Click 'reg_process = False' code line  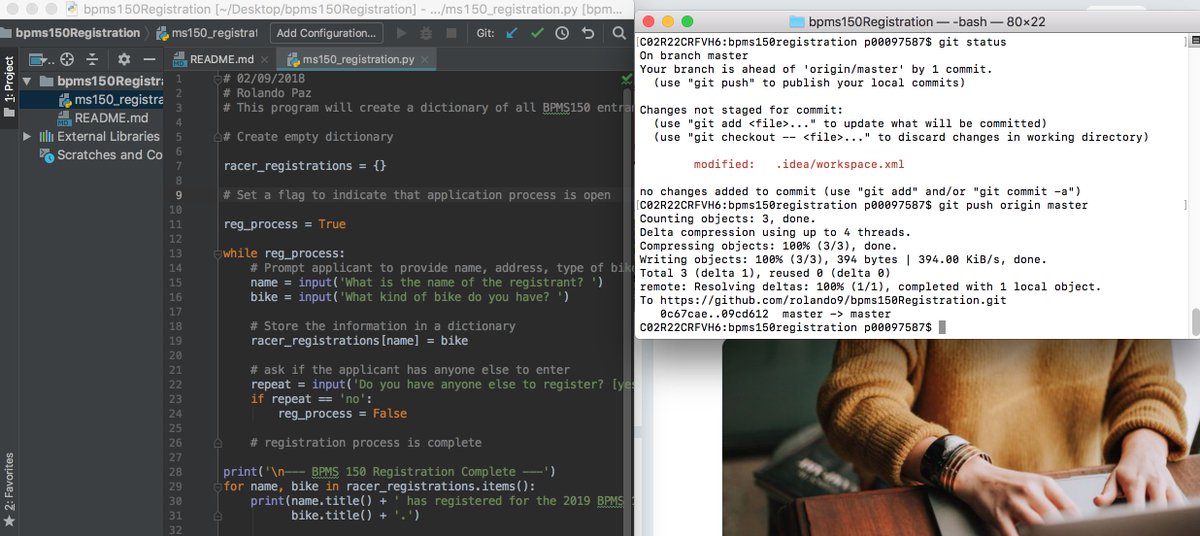click(342, 413)
